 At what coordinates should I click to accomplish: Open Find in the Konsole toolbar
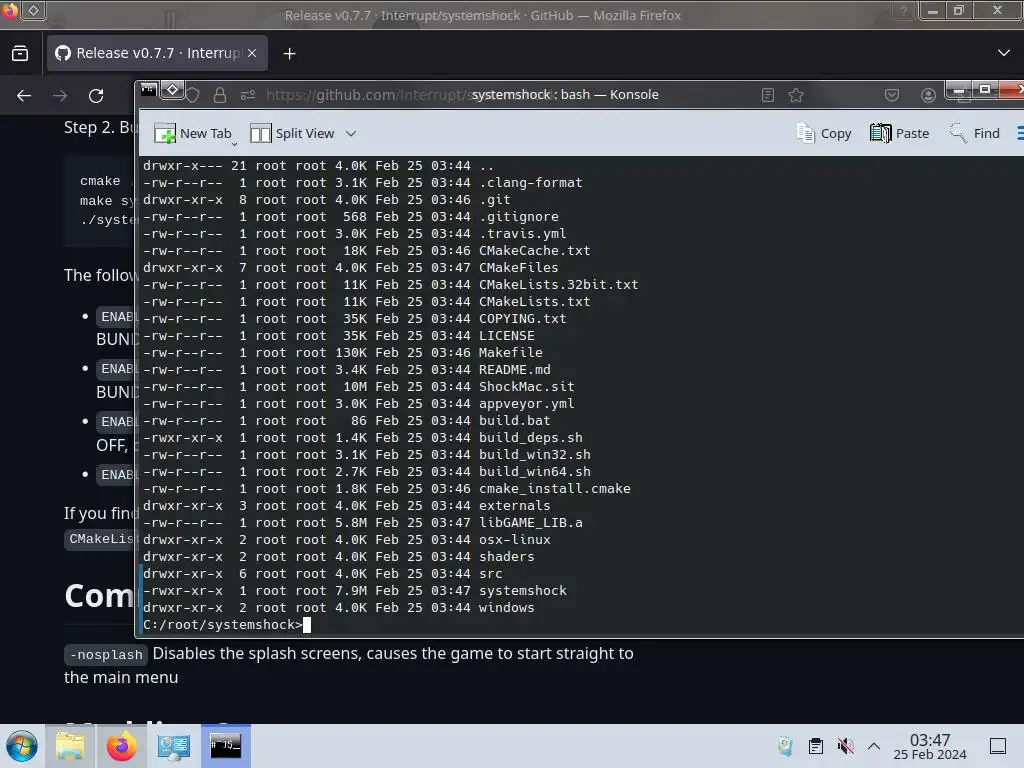[x=974, y=133]
